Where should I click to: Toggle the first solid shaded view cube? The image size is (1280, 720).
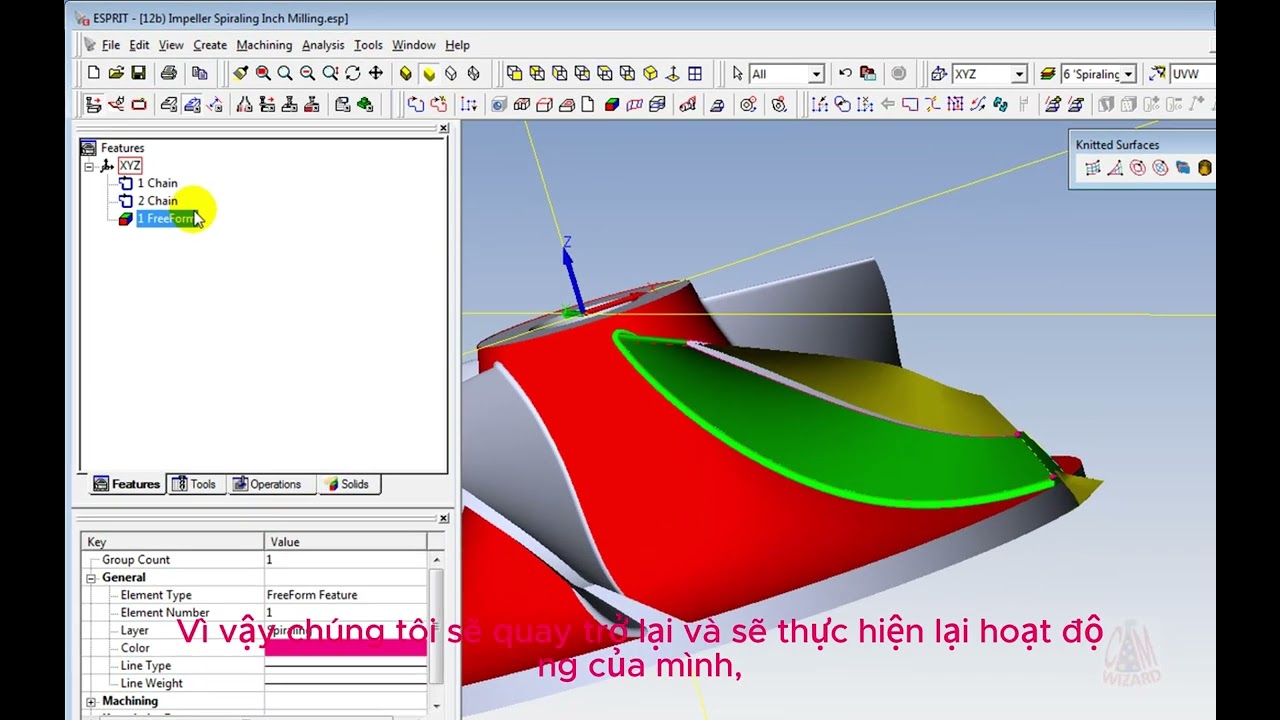(405, 73)
